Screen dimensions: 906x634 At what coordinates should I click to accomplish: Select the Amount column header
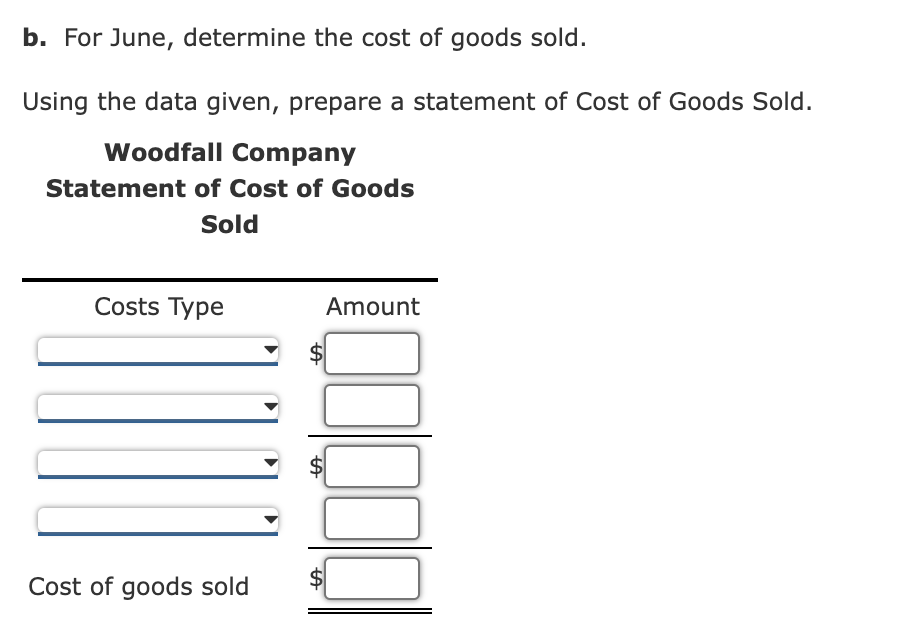tap(372, 307)
